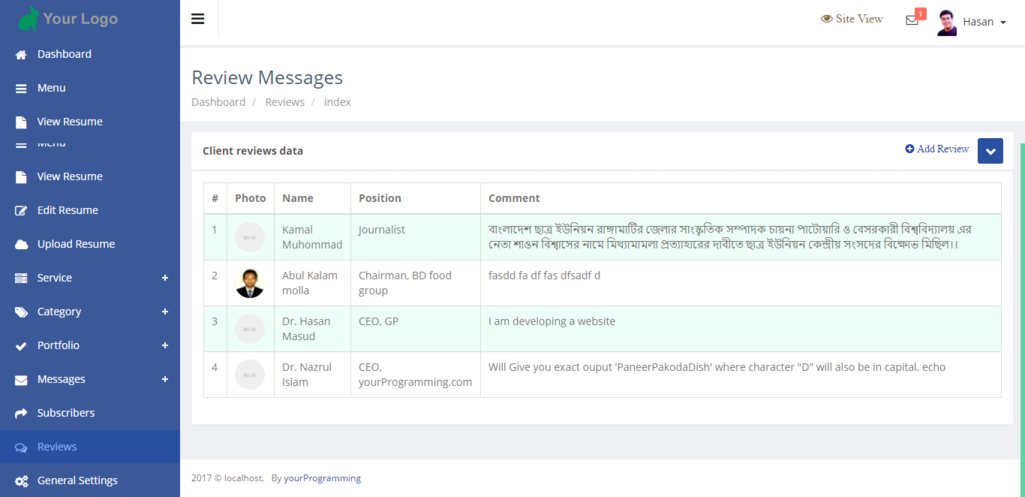Click the Upload Resume cloud icon
1025x497 pixels.
click(x=21, y=244)
